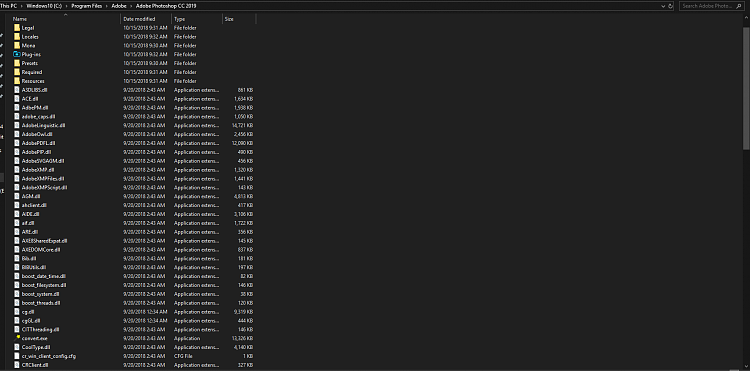Image resolution: width=750 pixels, height=371 pixels.
Task: Open the address bar history dropdown
Action: click(663, 6)
